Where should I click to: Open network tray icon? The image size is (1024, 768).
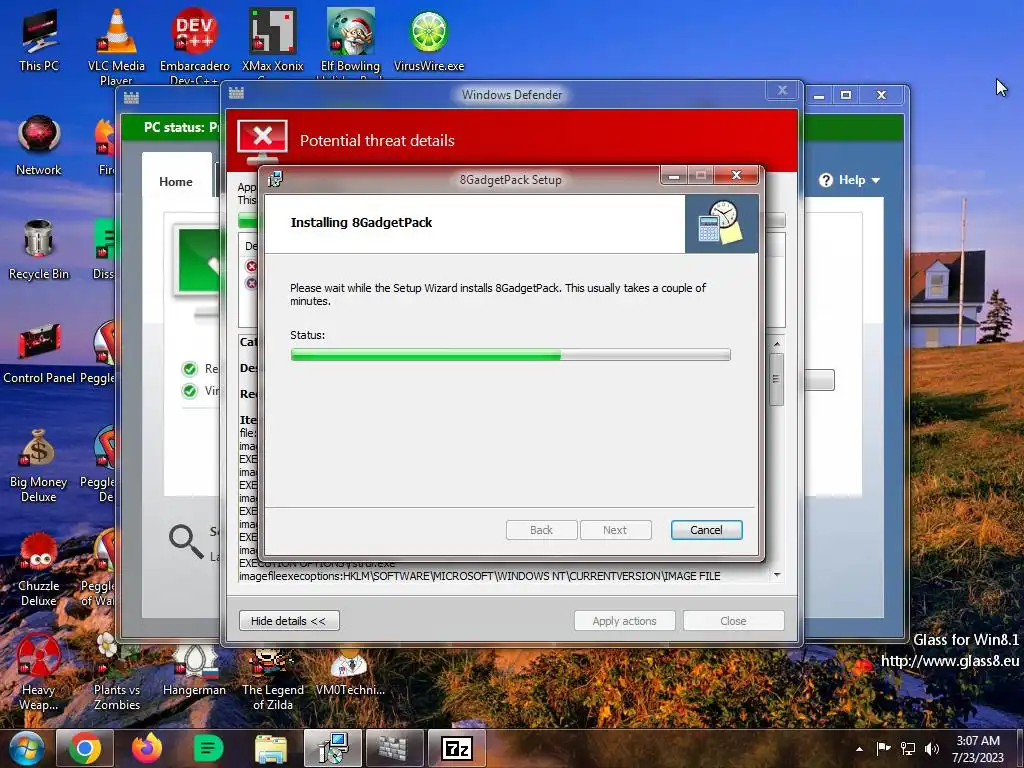tap(907, 748)
